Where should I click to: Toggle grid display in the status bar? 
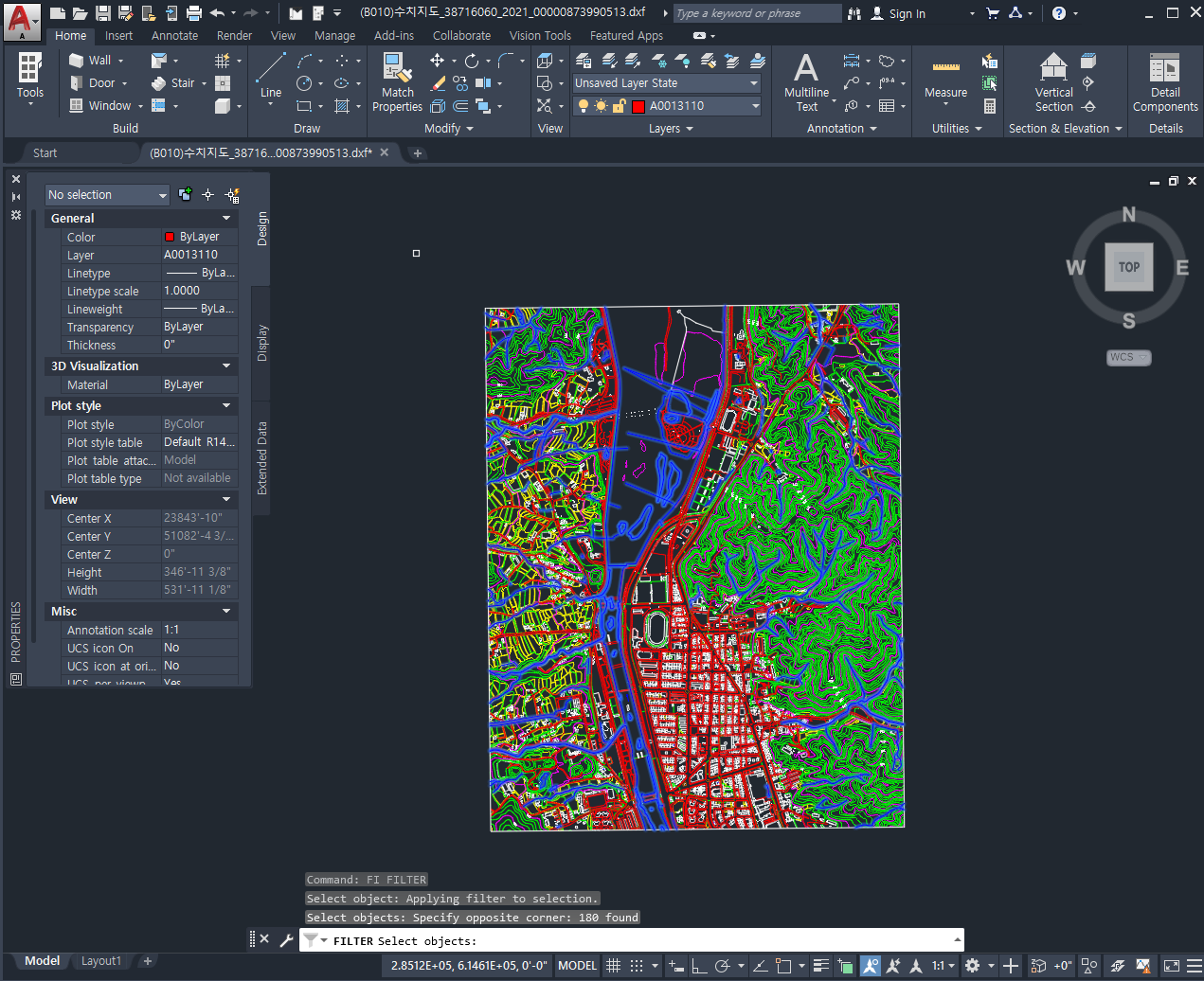tap(611, 966)
